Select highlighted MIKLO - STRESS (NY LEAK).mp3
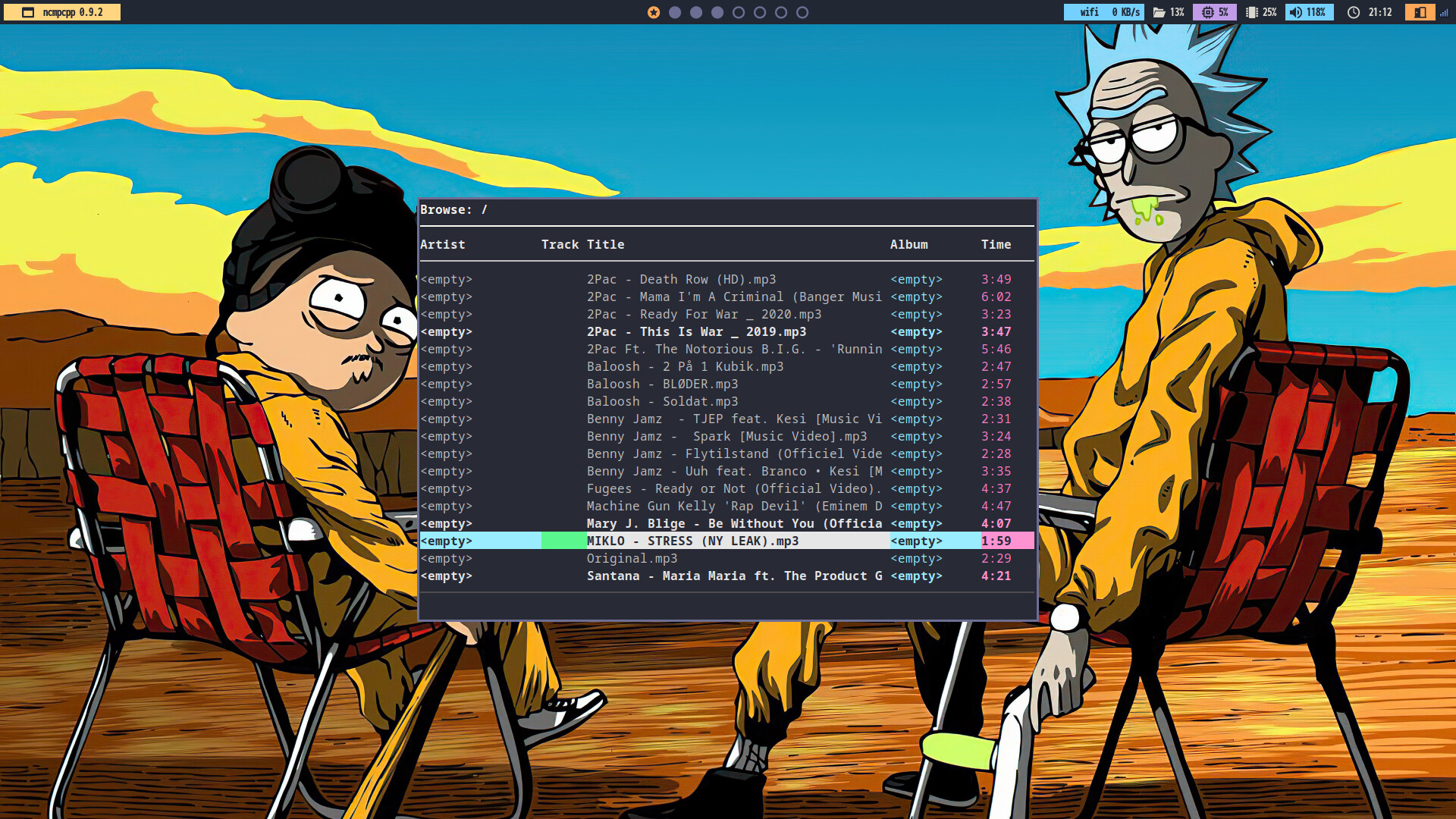Screen dimensions: 1456x819 [x=727, y=541]
